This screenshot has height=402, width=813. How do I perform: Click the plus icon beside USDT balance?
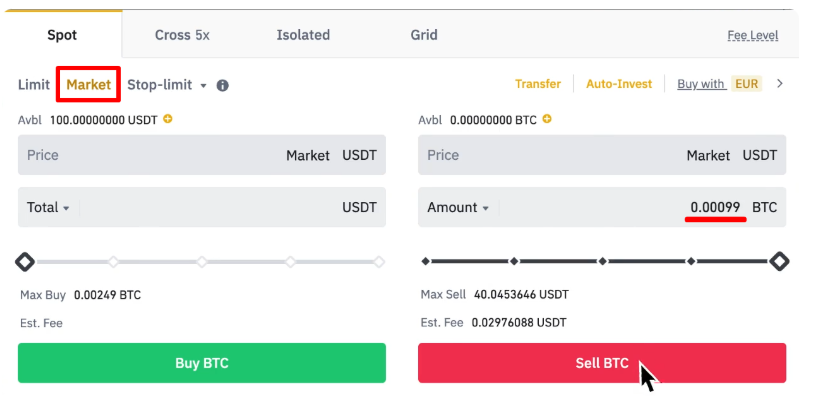[x=168, y=119]
